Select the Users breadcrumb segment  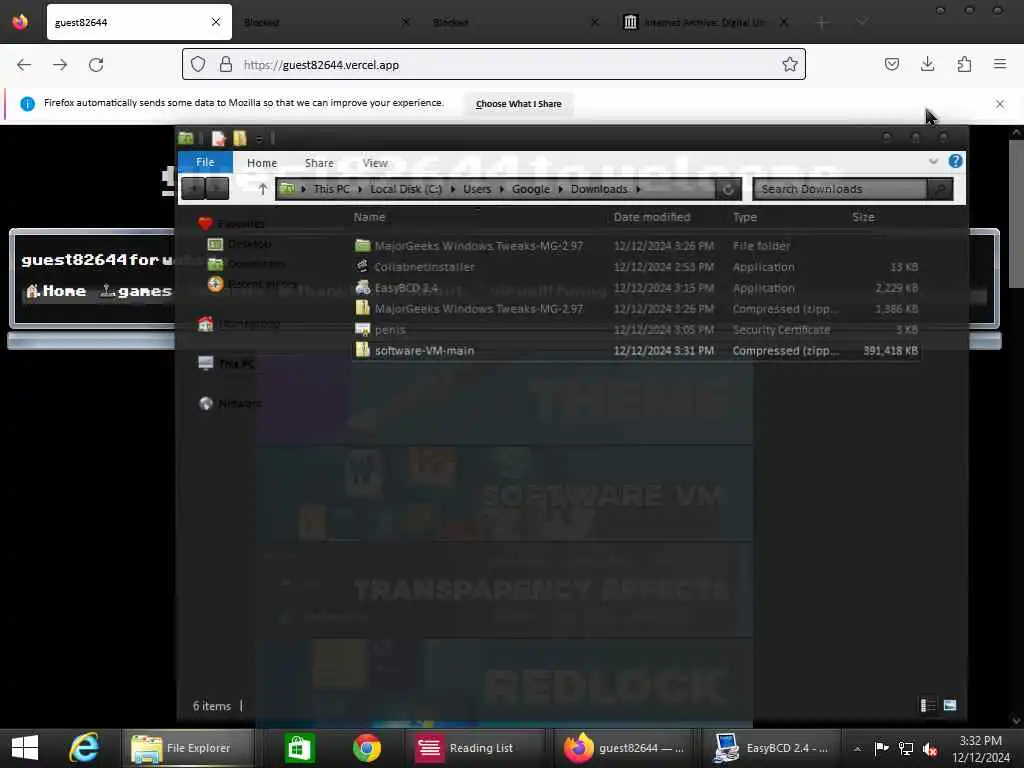477,189
